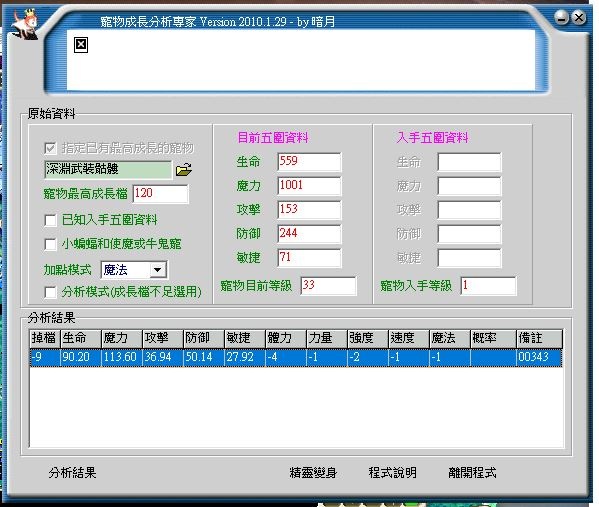Open 程式說明 program help
Viewport: 599px width, 507px height.
(x=392, y=473)
